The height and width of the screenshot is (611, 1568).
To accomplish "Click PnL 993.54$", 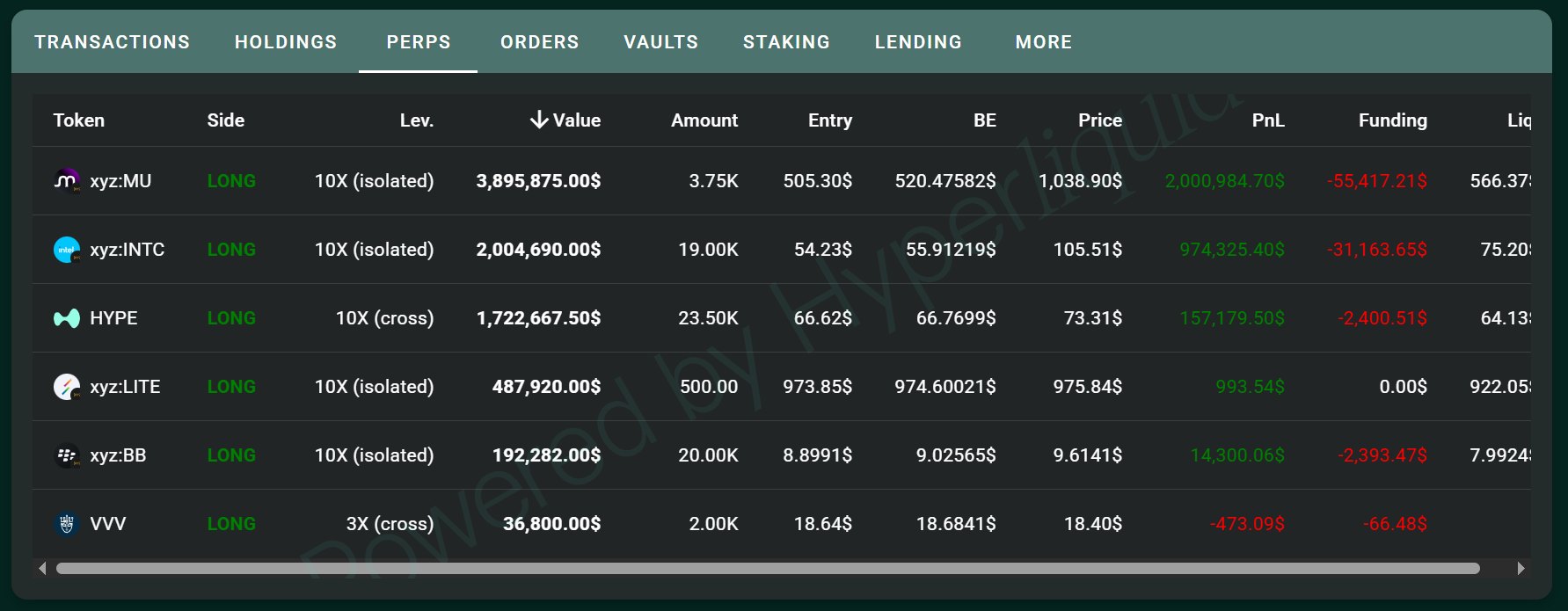I will (1250, 387).
